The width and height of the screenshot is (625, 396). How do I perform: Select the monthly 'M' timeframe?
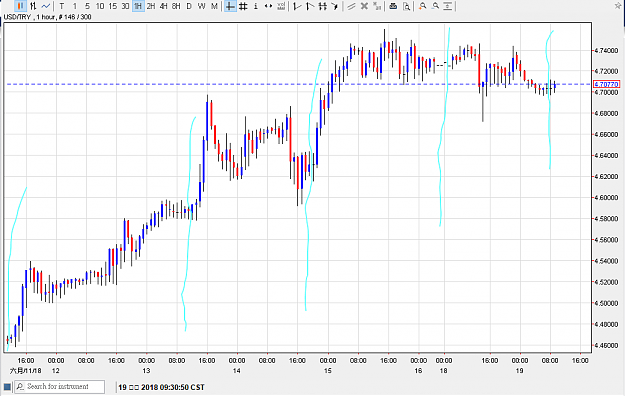click(x=214, y=6)
